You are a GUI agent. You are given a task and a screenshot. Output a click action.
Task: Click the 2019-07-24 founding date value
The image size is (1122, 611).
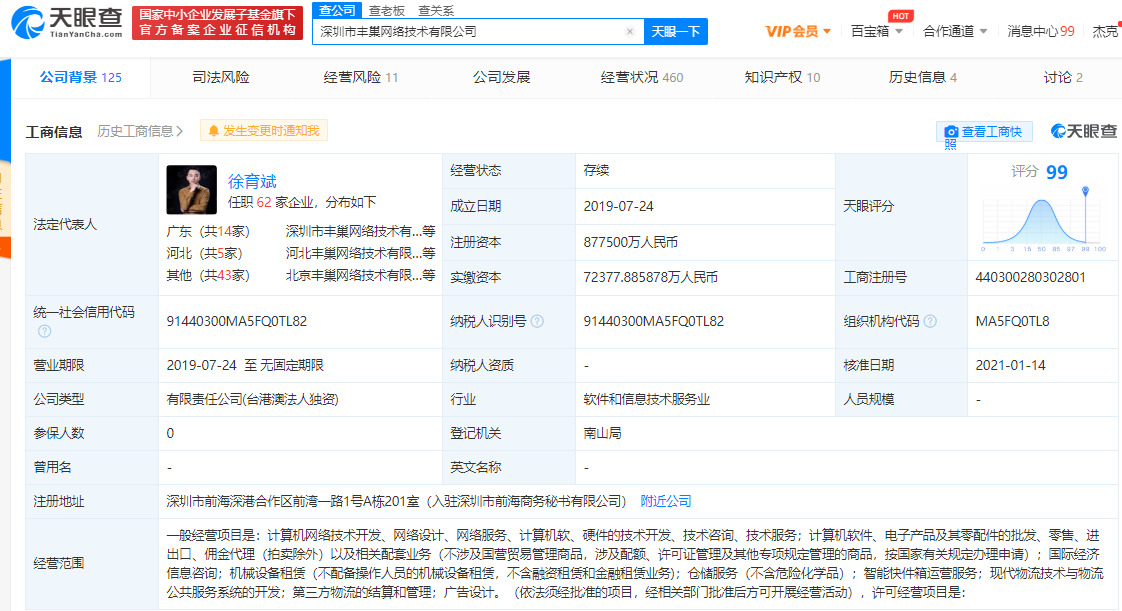click(618, 206)
